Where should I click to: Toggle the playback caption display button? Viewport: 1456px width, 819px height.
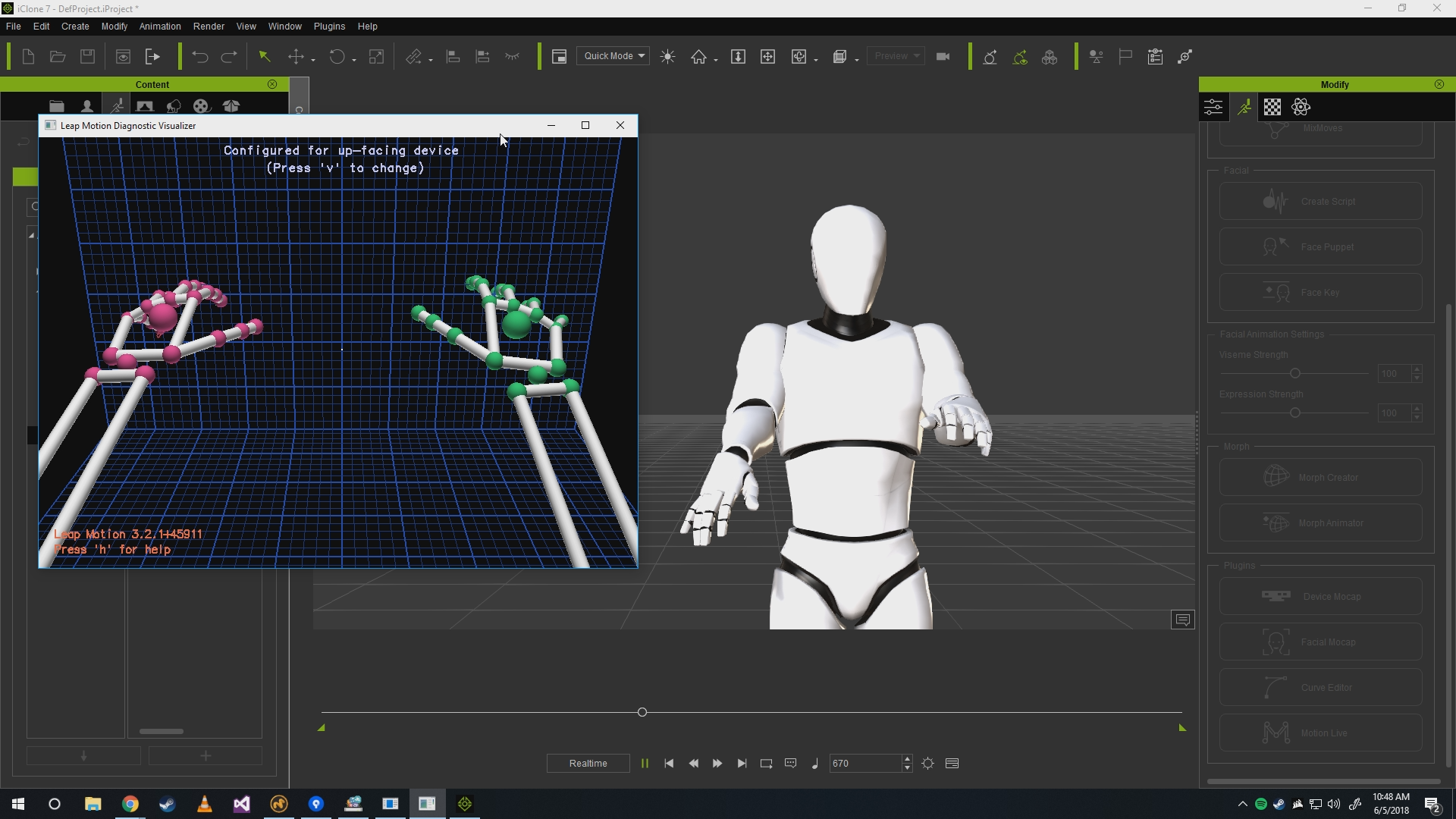790,764
